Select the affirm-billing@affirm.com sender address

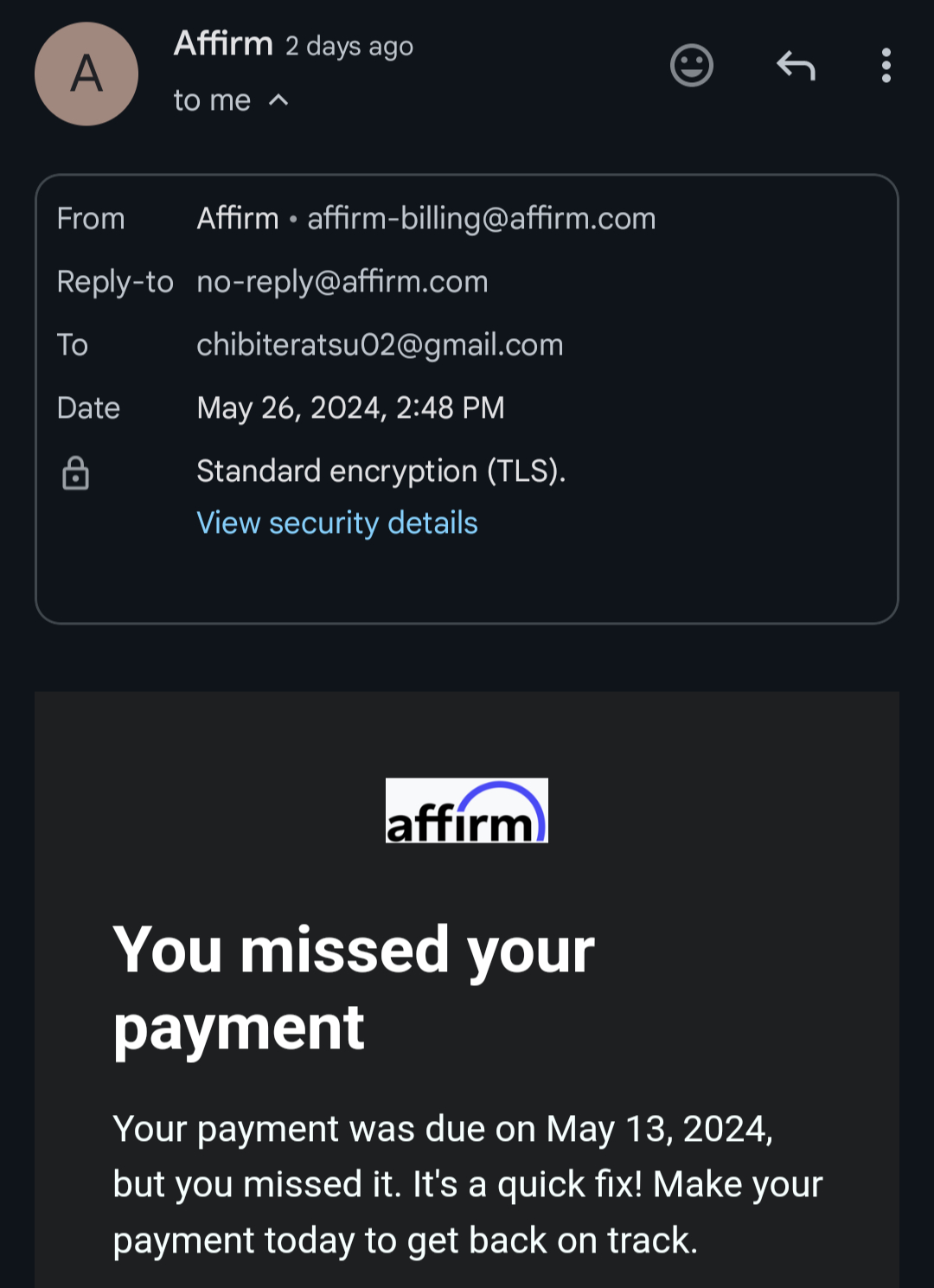(482, 219)
